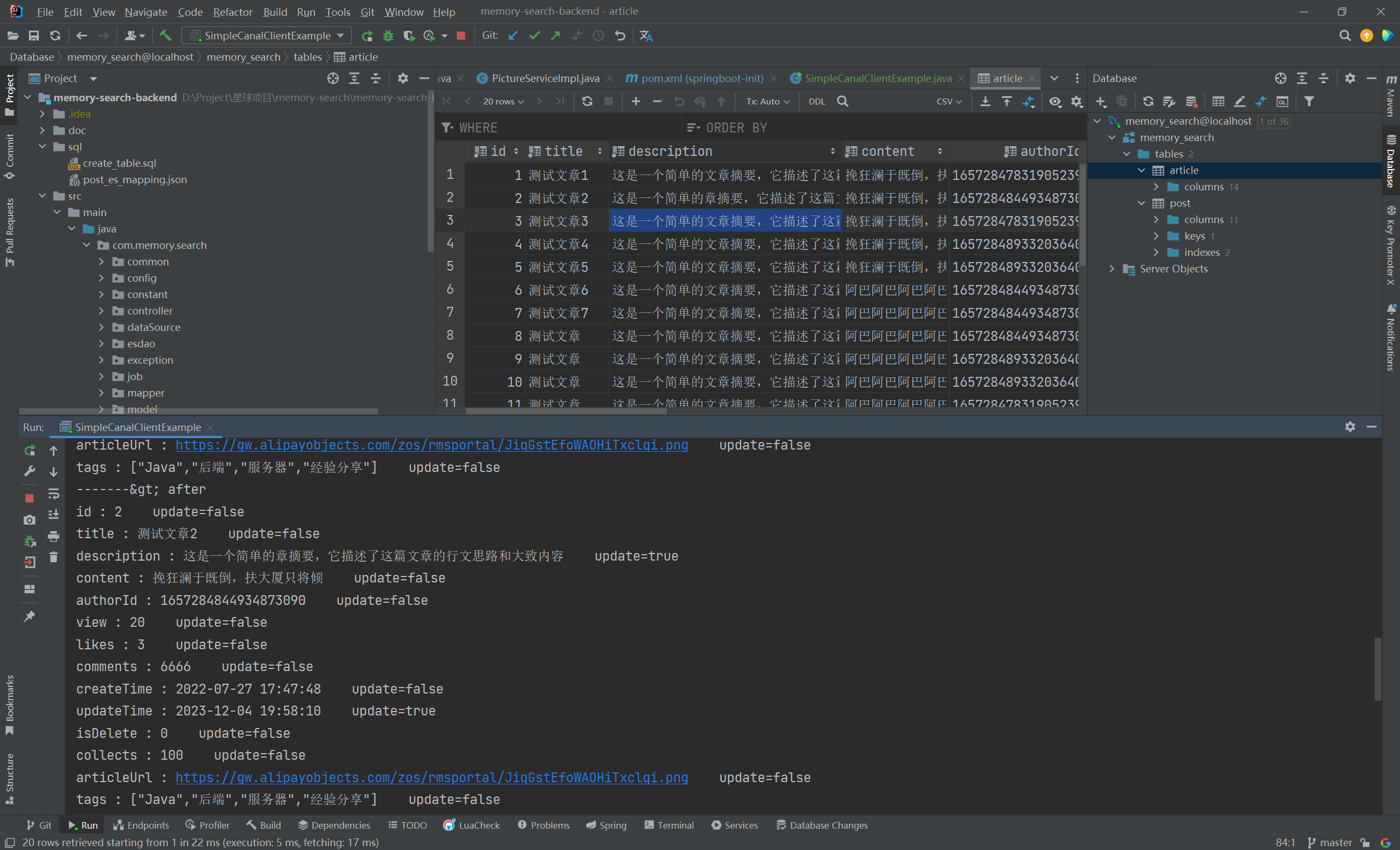Click the Rollback undo icon in the Git toolbar
This screenshot has width=1400, height=850.
coord(620,35)
